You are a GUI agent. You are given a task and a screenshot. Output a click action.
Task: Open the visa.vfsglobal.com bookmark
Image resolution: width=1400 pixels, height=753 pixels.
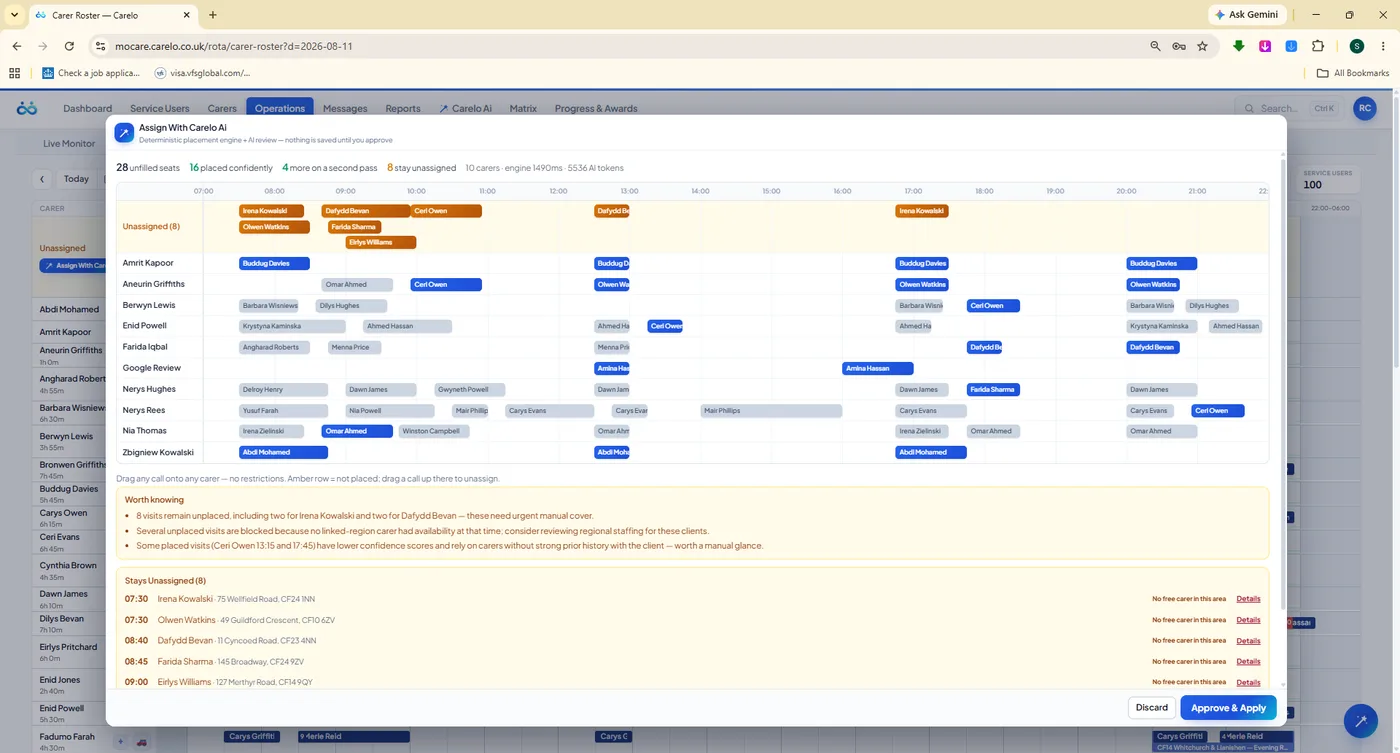click(x=202, y=73)
